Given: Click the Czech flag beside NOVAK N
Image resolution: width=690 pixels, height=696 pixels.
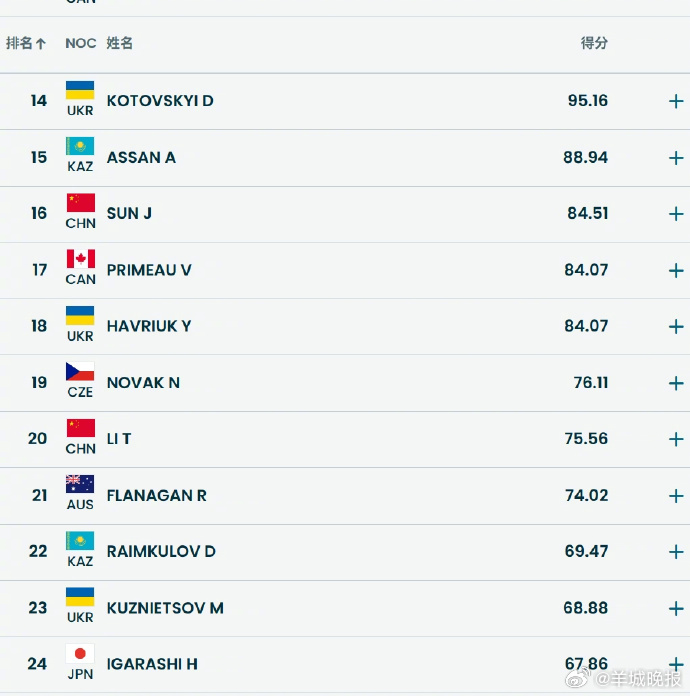Looking at the screenshot, I should tap(80, 372).
